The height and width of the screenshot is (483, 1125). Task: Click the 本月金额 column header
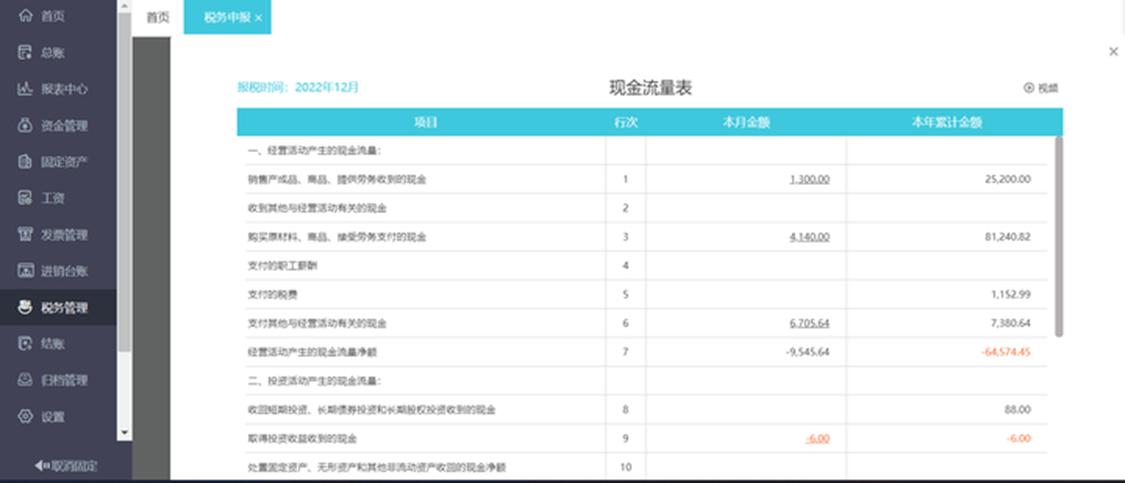point(746,122)
